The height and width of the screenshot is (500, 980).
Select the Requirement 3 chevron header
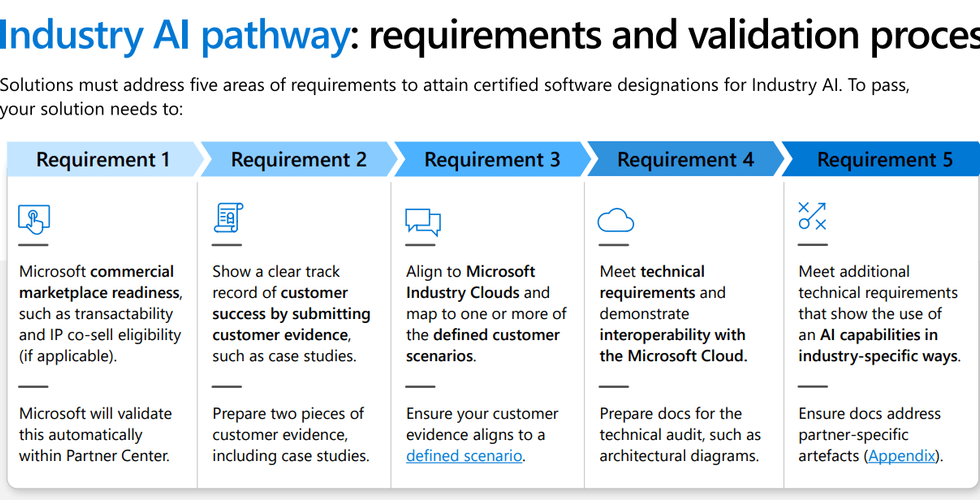pyautogui.click(x=492, y=159)
